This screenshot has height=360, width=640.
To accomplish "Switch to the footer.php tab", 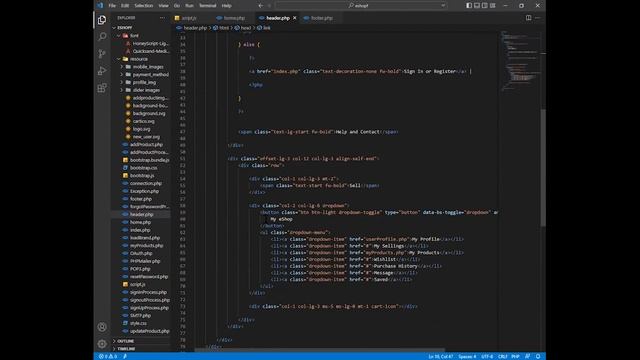I will [x=322, y=18].
